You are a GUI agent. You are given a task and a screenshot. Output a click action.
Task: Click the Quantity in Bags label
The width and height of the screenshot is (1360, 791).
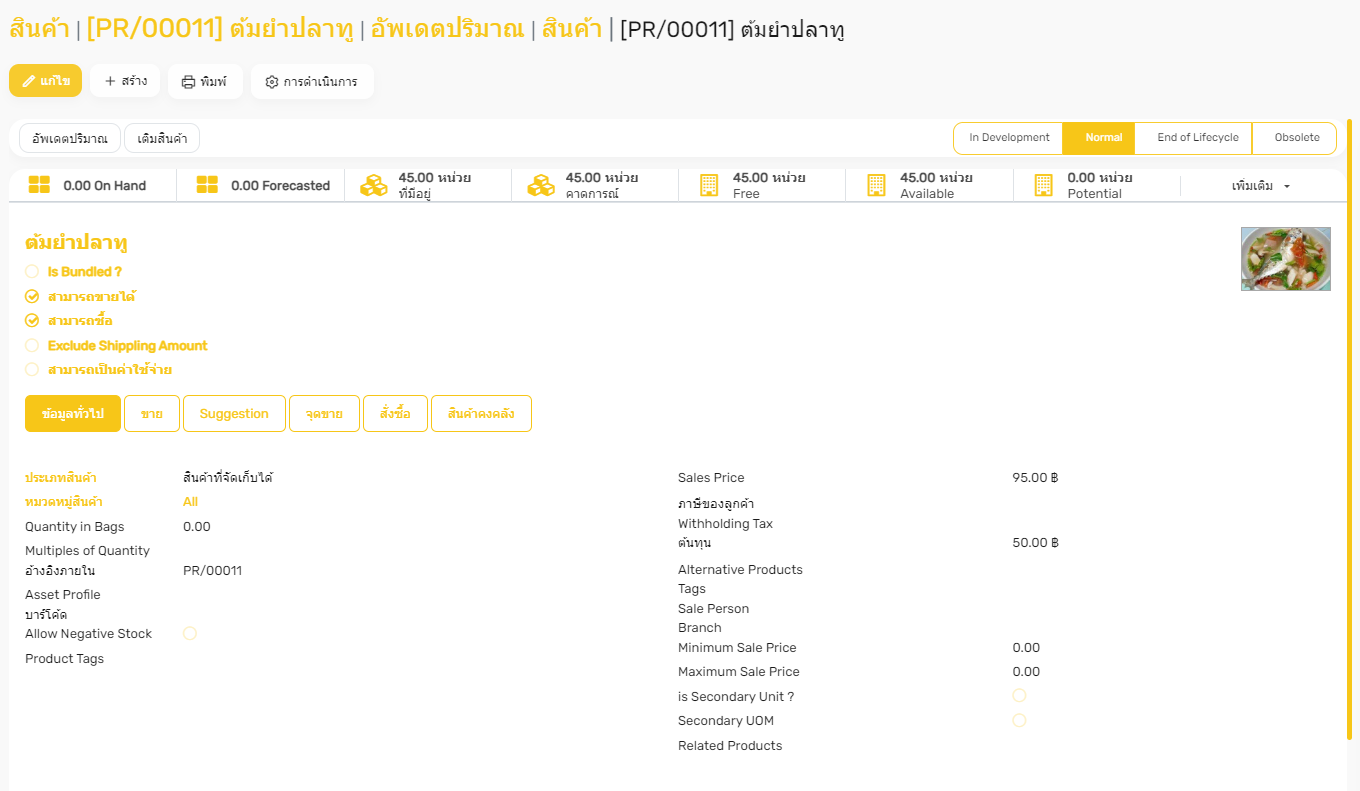tap(75, 527)
